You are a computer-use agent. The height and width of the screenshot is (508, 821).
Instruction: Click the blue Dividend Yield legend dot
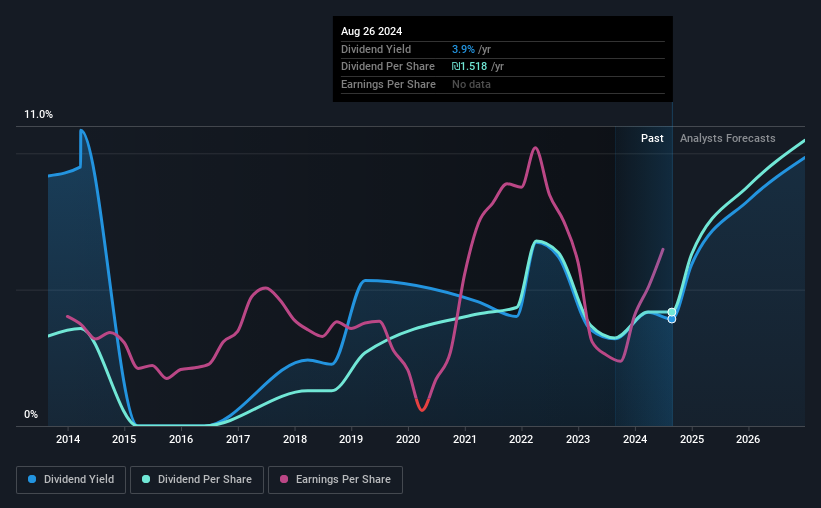[x=32, y=479]
